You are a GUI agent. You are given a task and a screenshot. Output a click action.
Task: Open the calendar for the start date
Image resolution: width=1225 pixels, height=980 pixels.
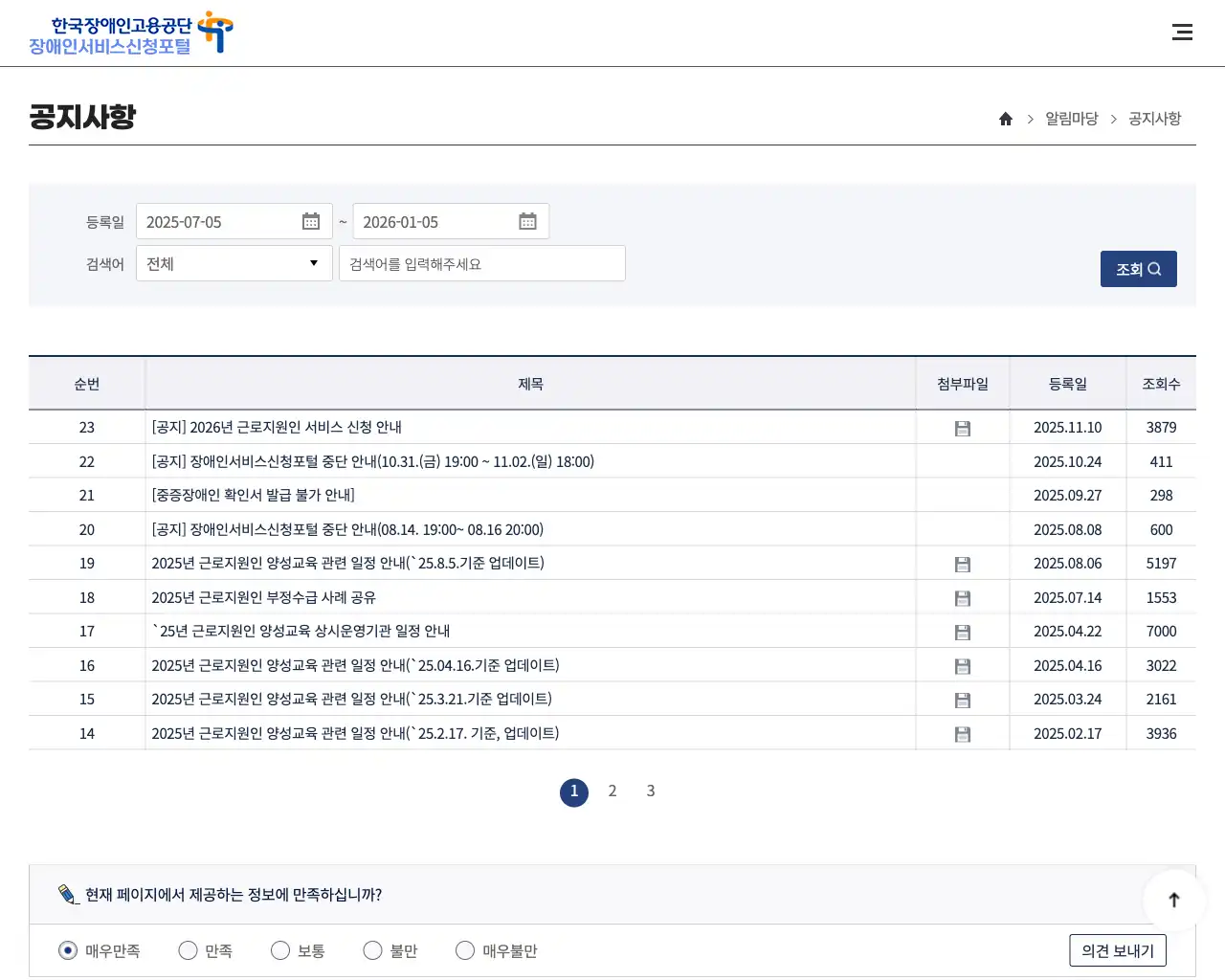310,221
